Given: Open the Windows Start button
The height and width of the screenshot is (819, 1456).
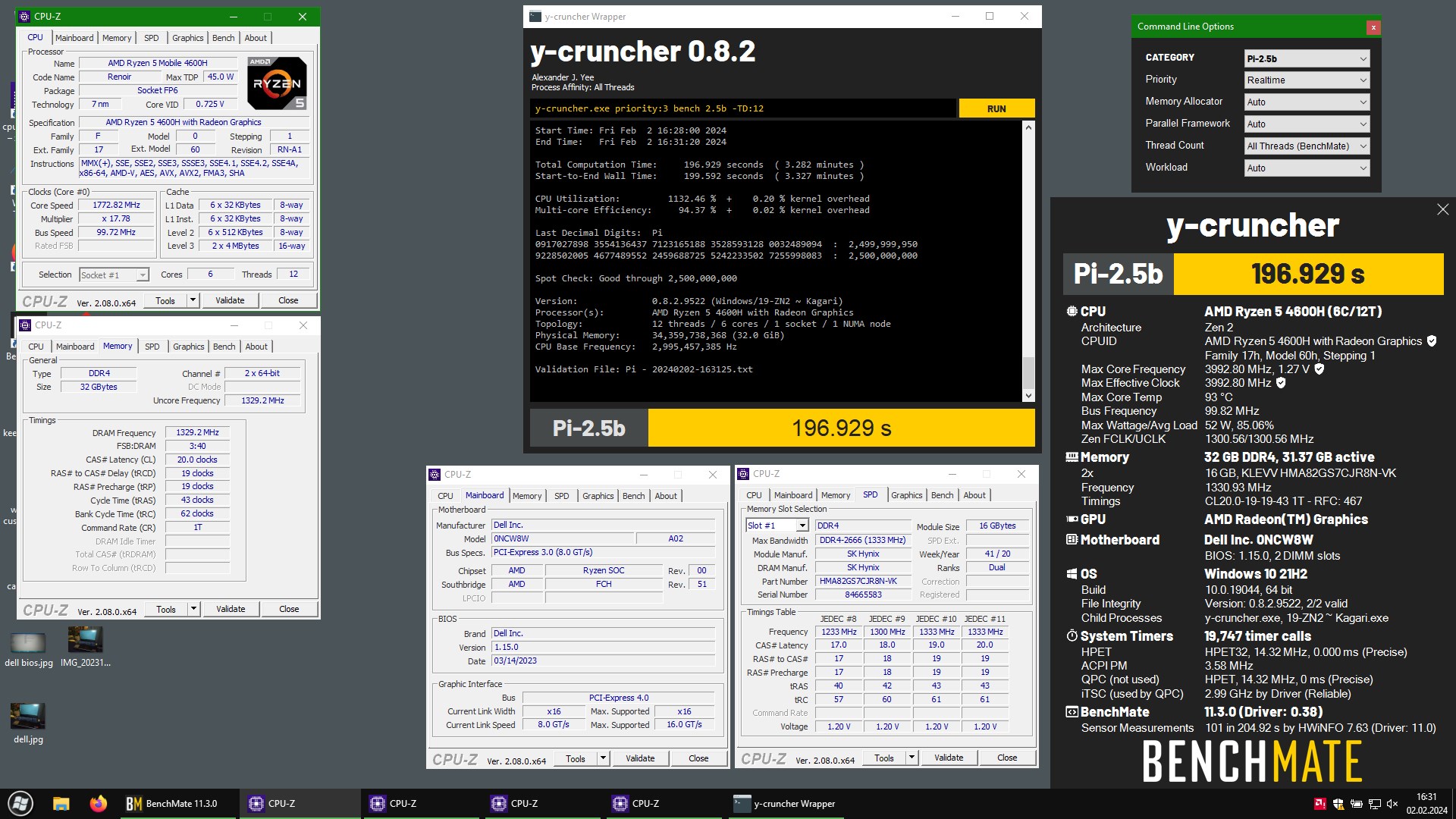Looking at the screenshot, I should pyautogui.click(x=20, y=804).
